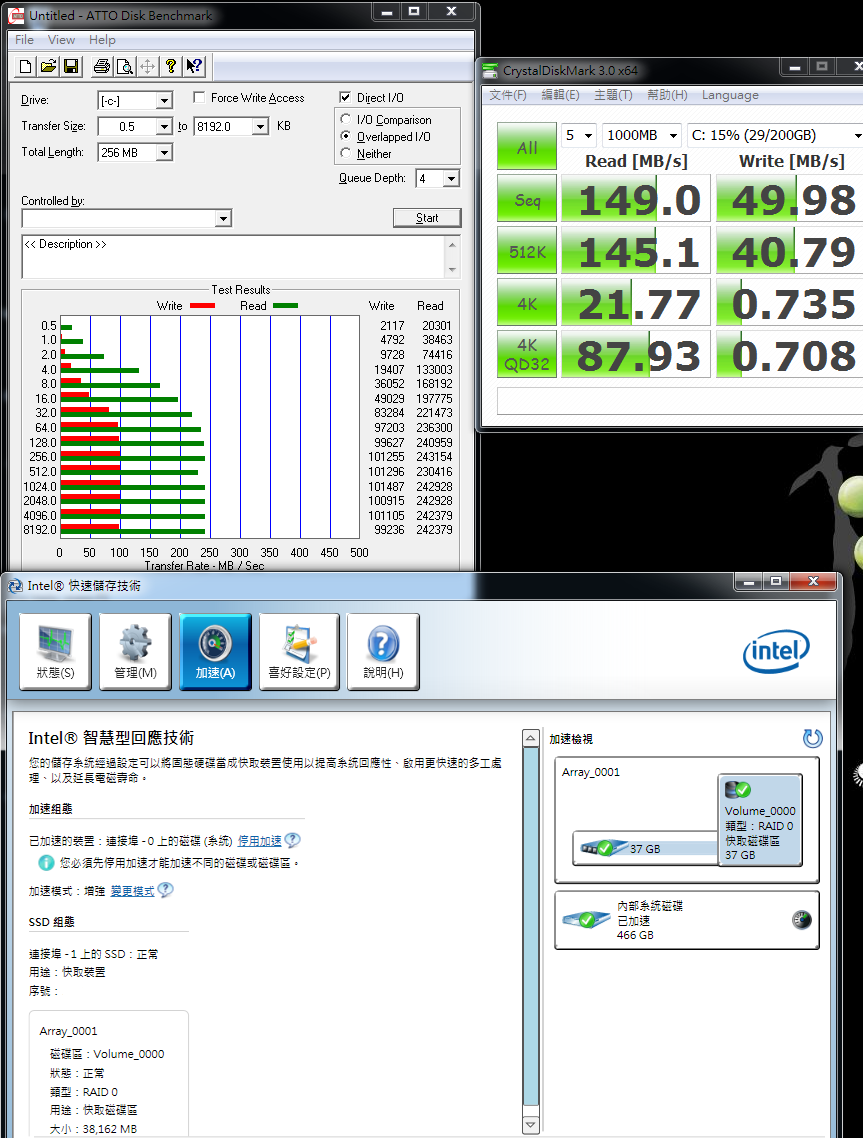
Task: Click the Help question mark icon in ATTO
Action: coord(171,67)
